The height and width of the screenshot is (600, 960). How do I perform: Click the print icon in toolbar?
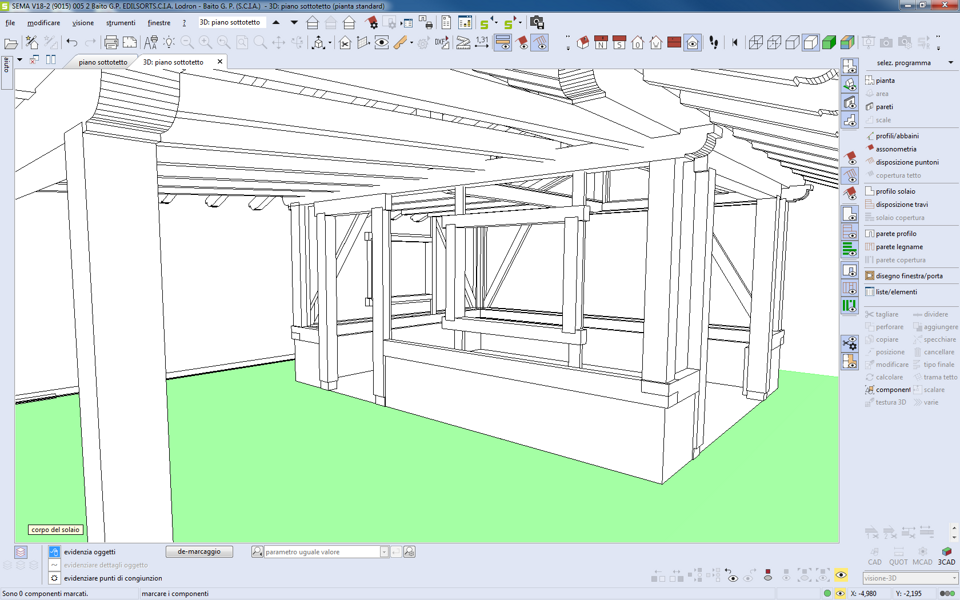(111, 43)
